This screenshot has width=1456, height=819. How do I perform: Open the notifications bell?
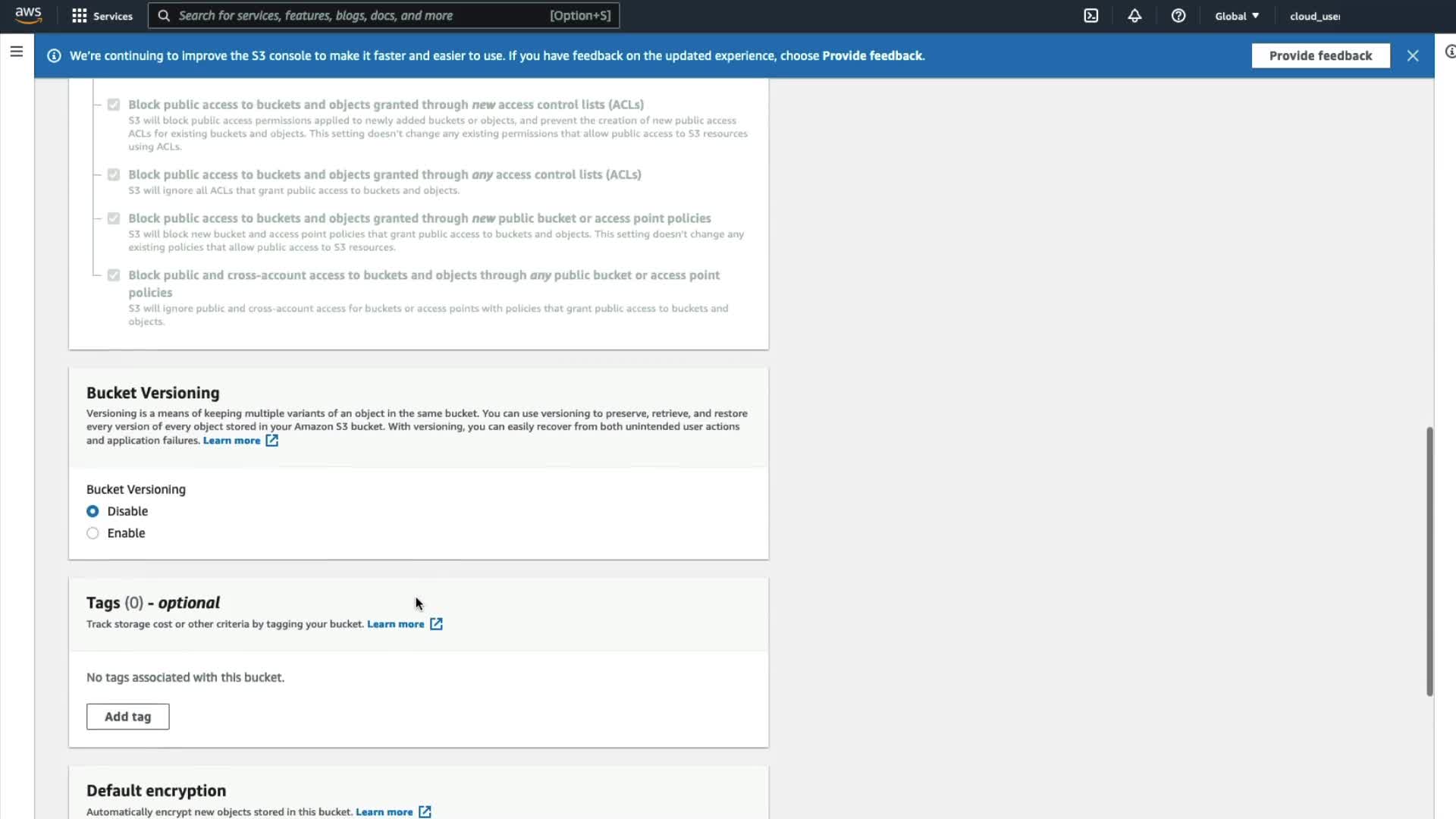(1134, 16)
